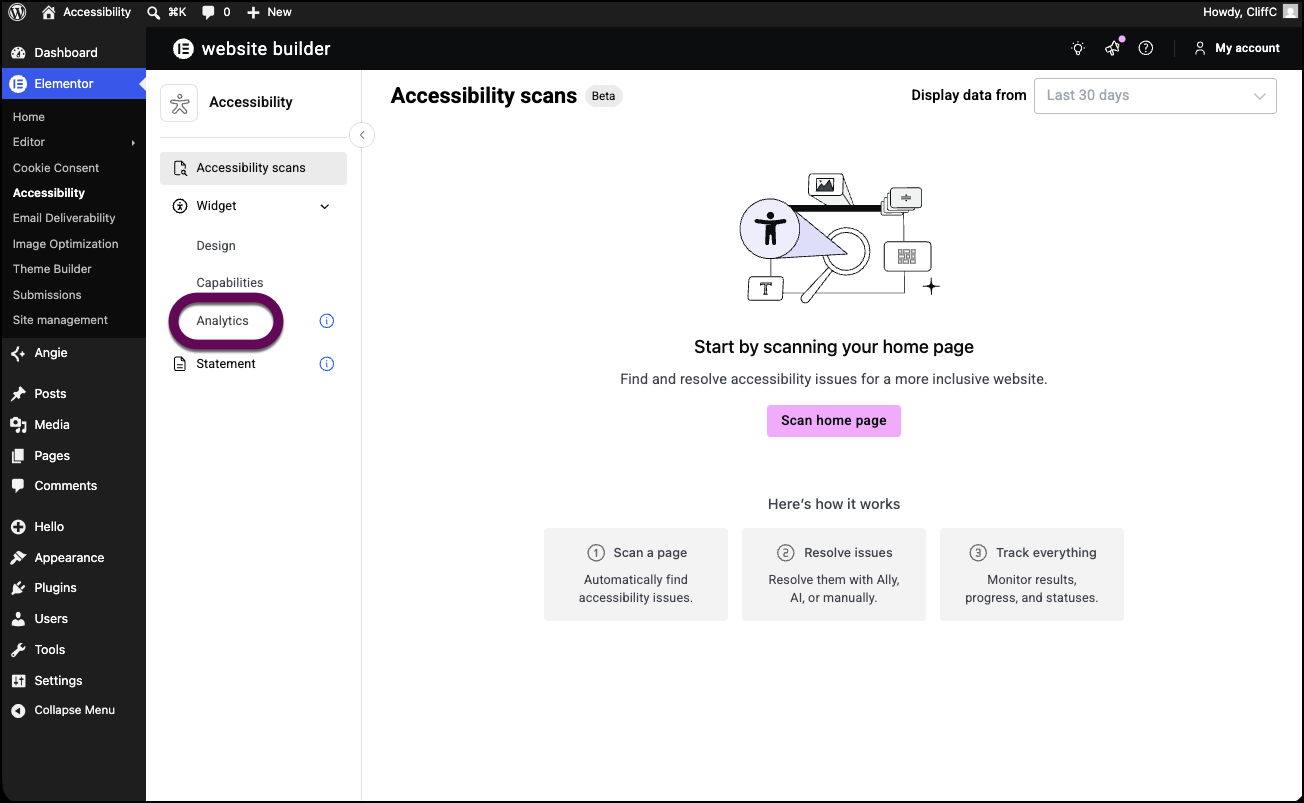Open the Media menu item

pos(74,425)
